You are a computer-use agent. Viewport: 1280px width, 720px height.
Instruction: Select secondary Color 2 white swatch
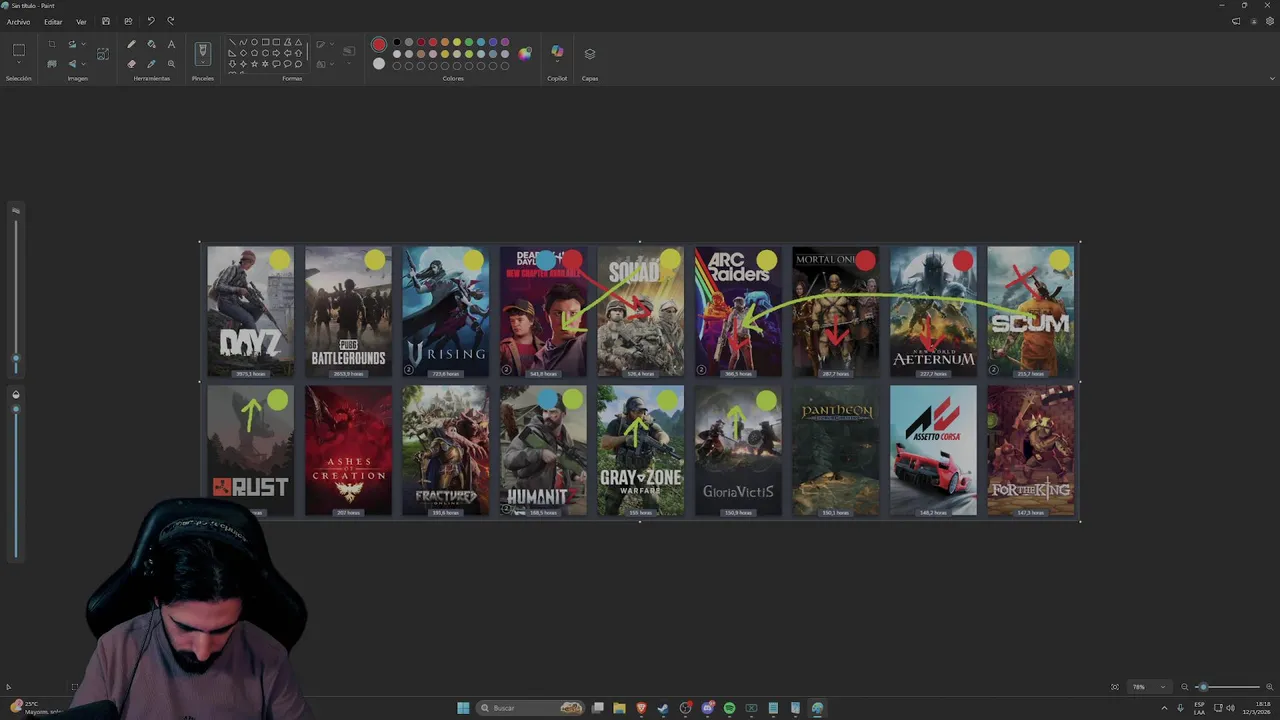coord(379,64)
